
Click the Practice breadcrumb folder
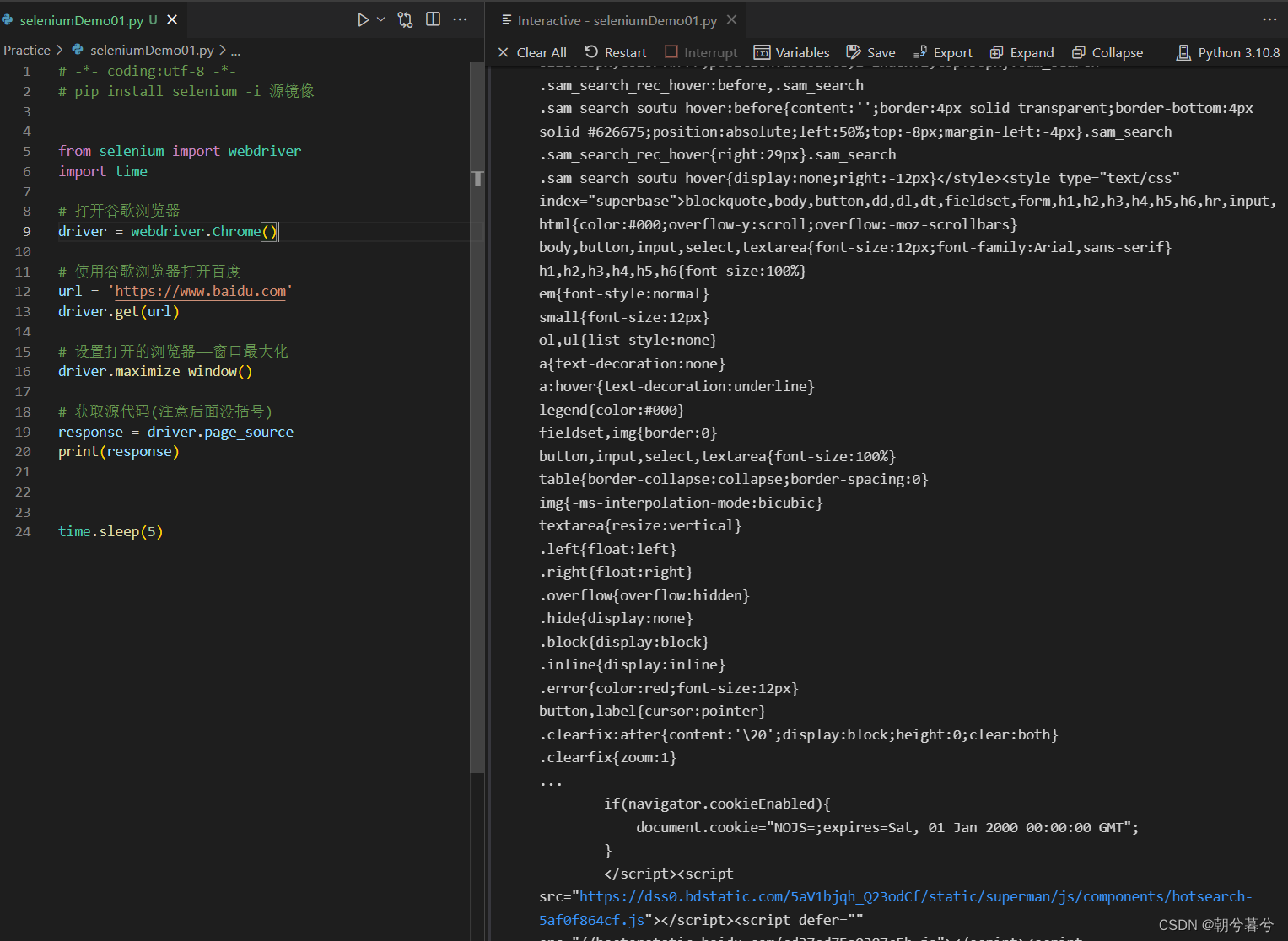tap(27, 51)
